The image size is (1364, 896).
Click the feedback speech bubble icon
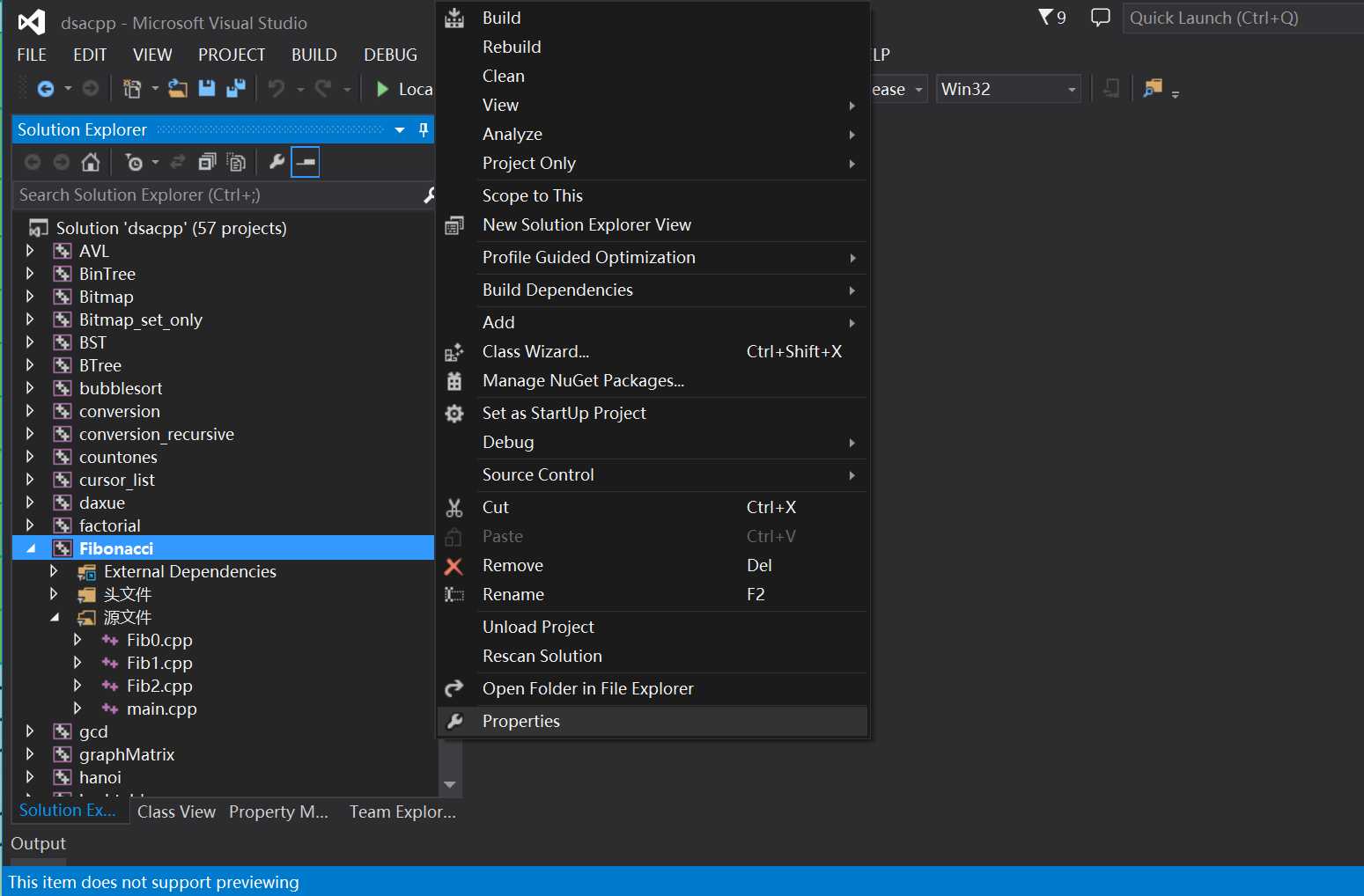coord(1100,17)
